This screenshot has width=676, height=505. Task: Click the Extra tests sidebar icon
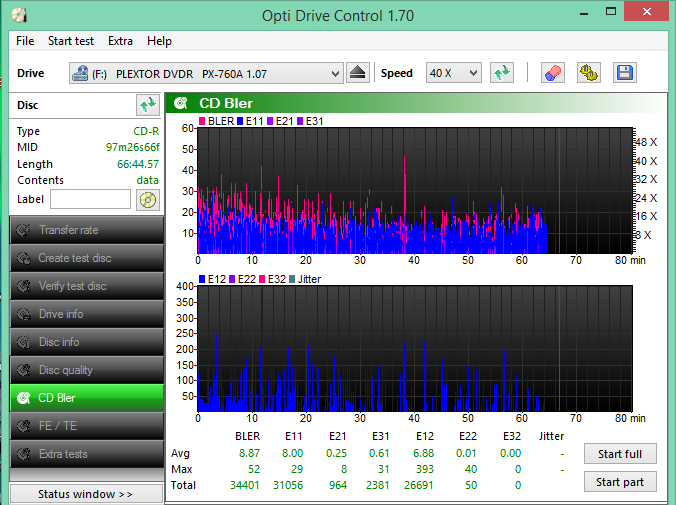23,454
